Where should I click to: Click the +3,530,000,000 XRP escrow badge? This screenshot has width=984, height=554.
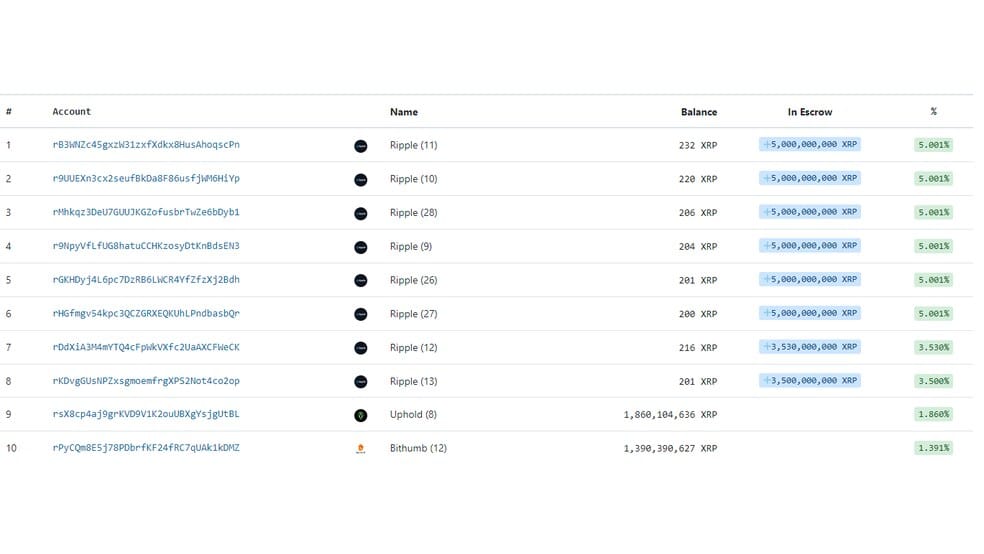pos(810,347)
